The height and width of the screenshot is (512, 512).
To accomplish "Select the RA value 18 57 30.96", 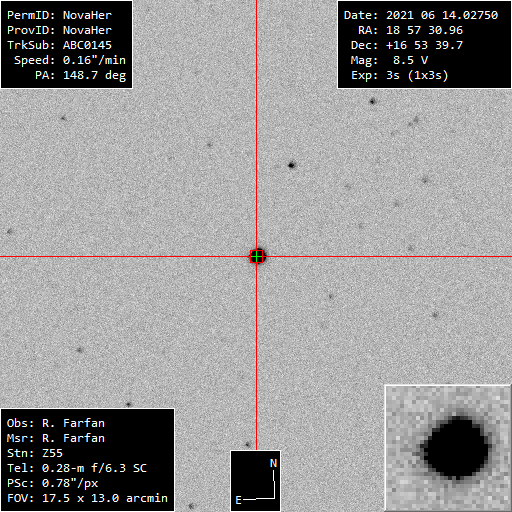I will coord(424,30).
